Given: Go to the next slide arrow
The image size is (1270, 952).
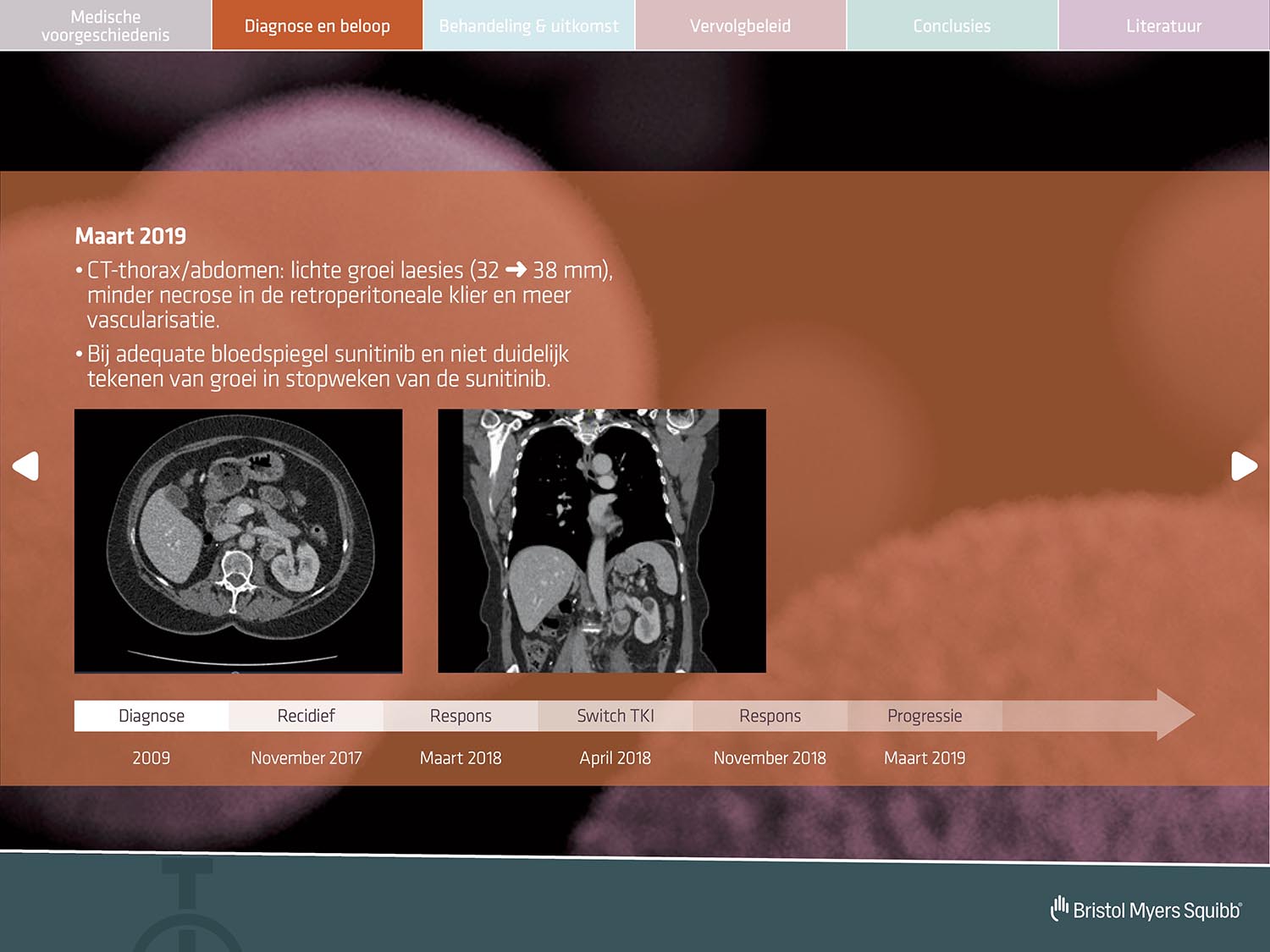Looking at the screenshot, I should click(1243, 466).
